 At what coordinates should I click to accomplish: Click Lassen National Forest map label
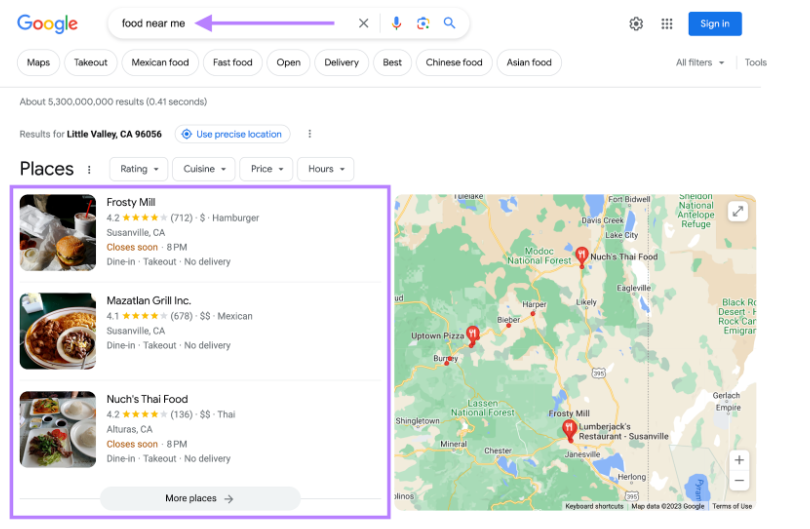coord(482,408)
